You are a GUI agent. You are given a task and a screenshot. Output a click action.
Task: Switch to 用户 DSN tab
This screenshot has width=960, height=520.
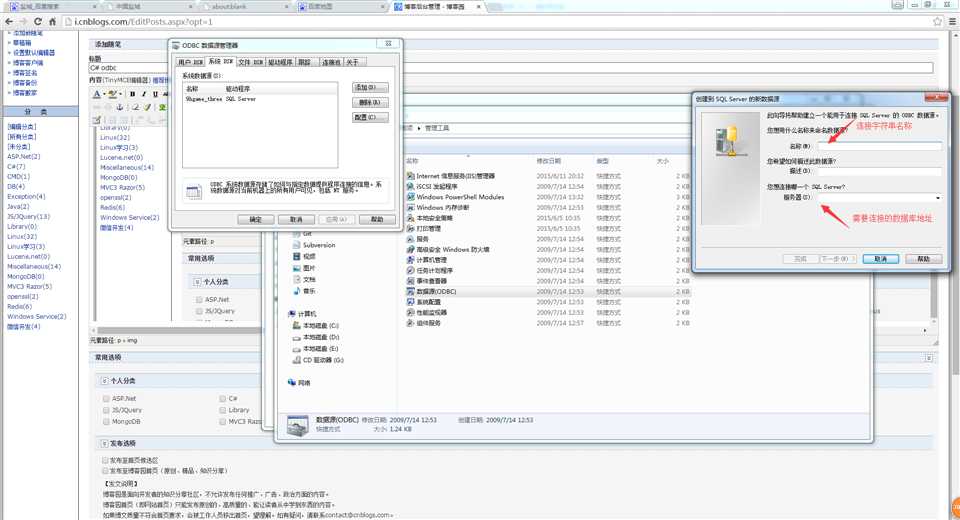(x=190, y=62)
